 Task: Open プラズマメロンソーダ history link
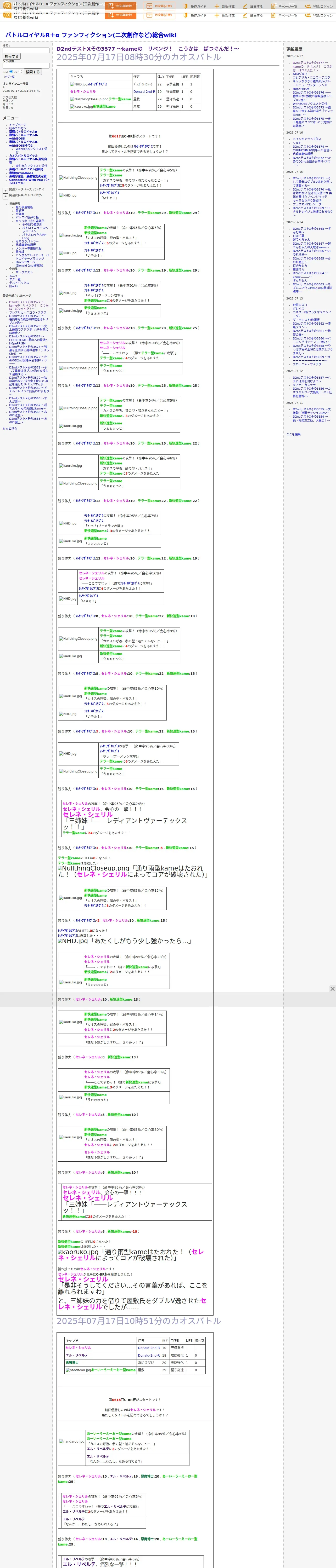[307, 205]
